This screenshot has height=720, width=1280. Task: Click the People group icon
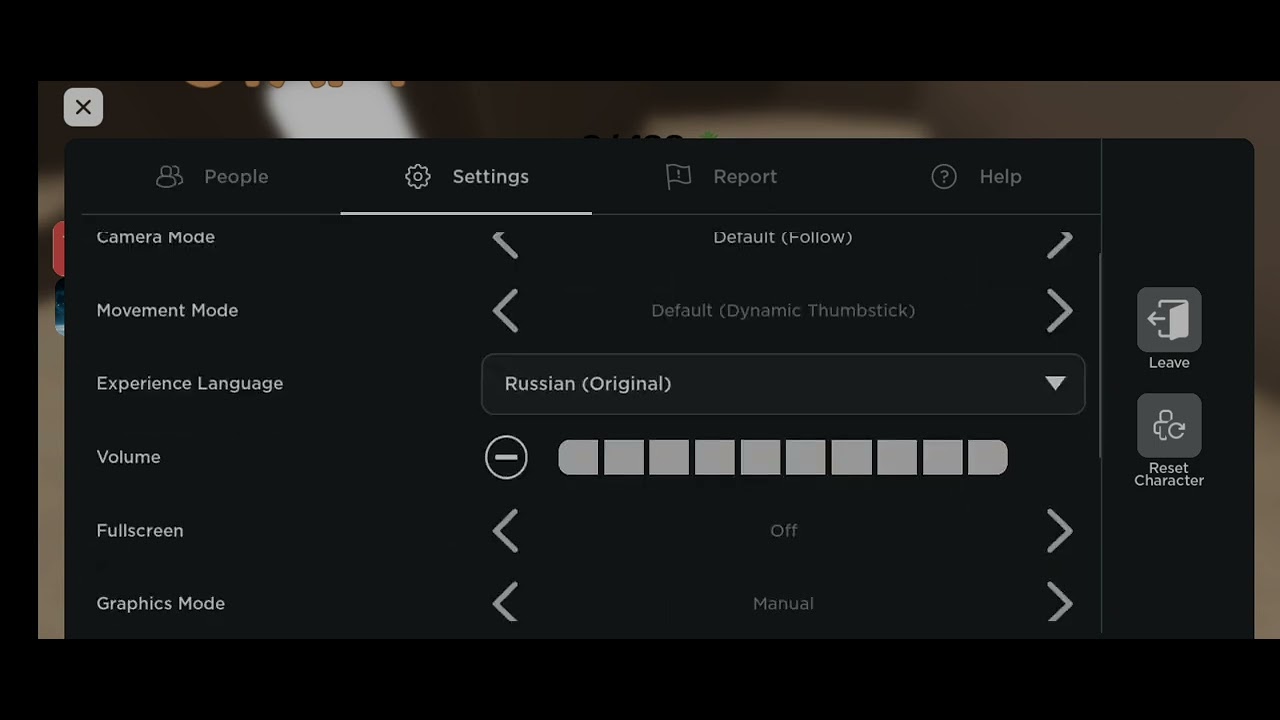point(170,177)
